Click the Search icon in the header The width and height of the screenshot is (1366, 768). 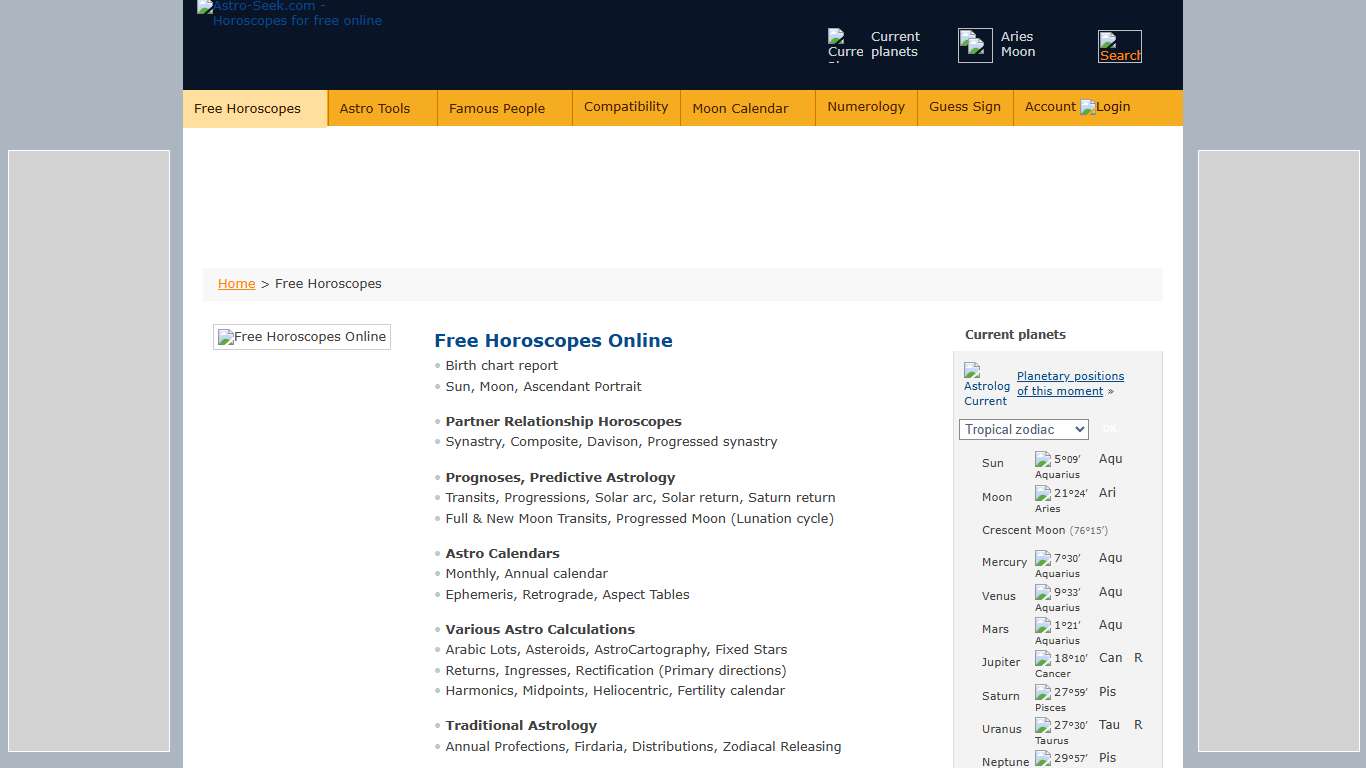[1119, 47]
